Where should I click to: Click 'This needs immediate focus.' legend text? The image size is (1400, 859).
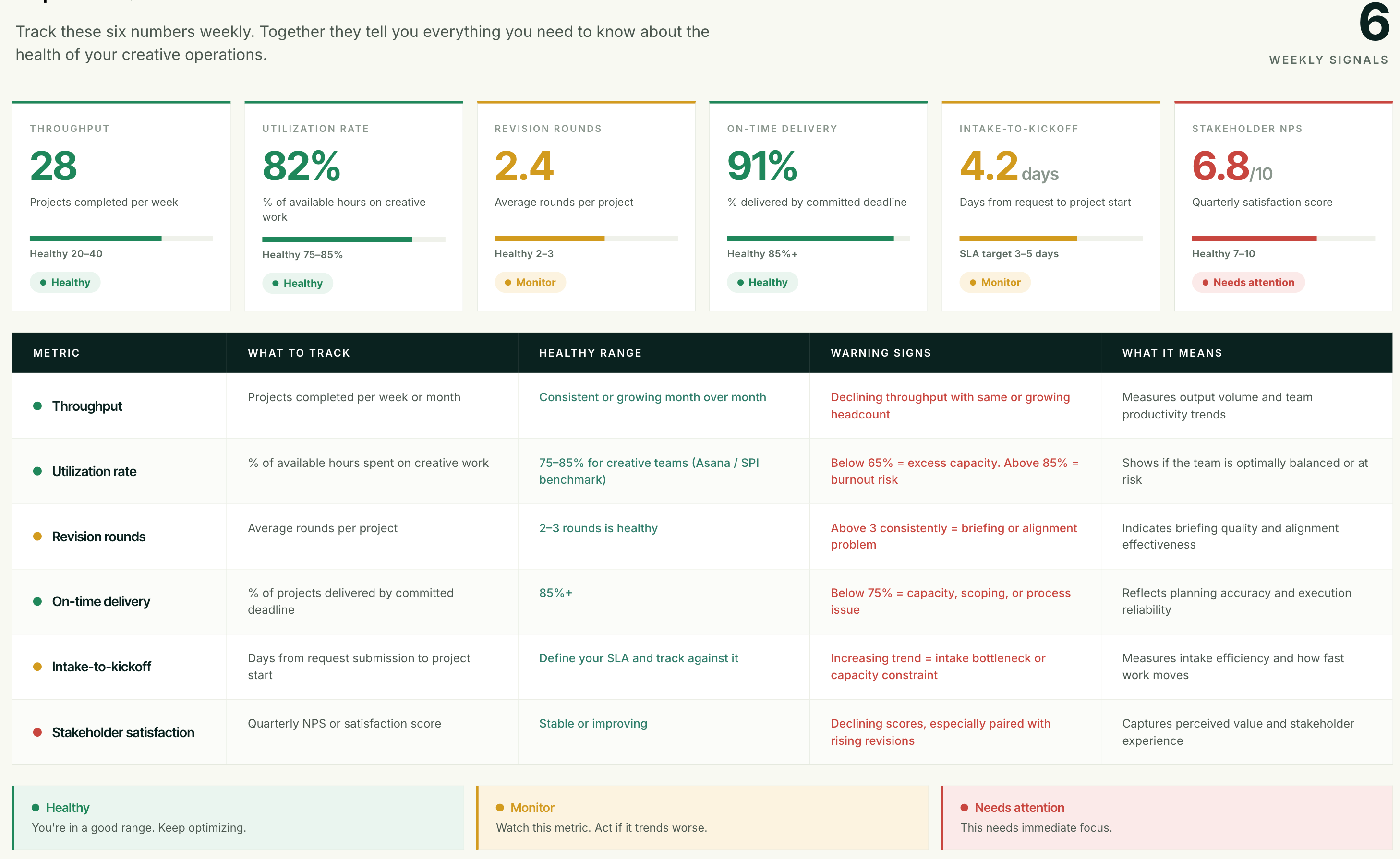1036,828
